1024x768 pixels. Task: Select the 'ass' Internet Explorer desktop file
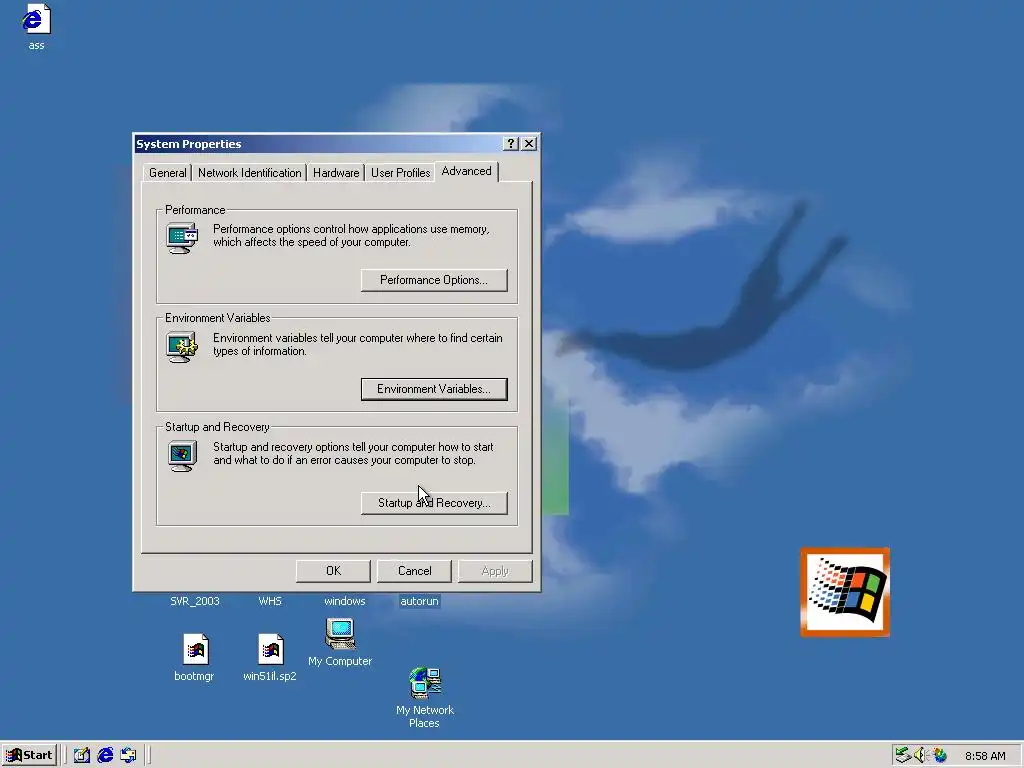pos(36,27)
